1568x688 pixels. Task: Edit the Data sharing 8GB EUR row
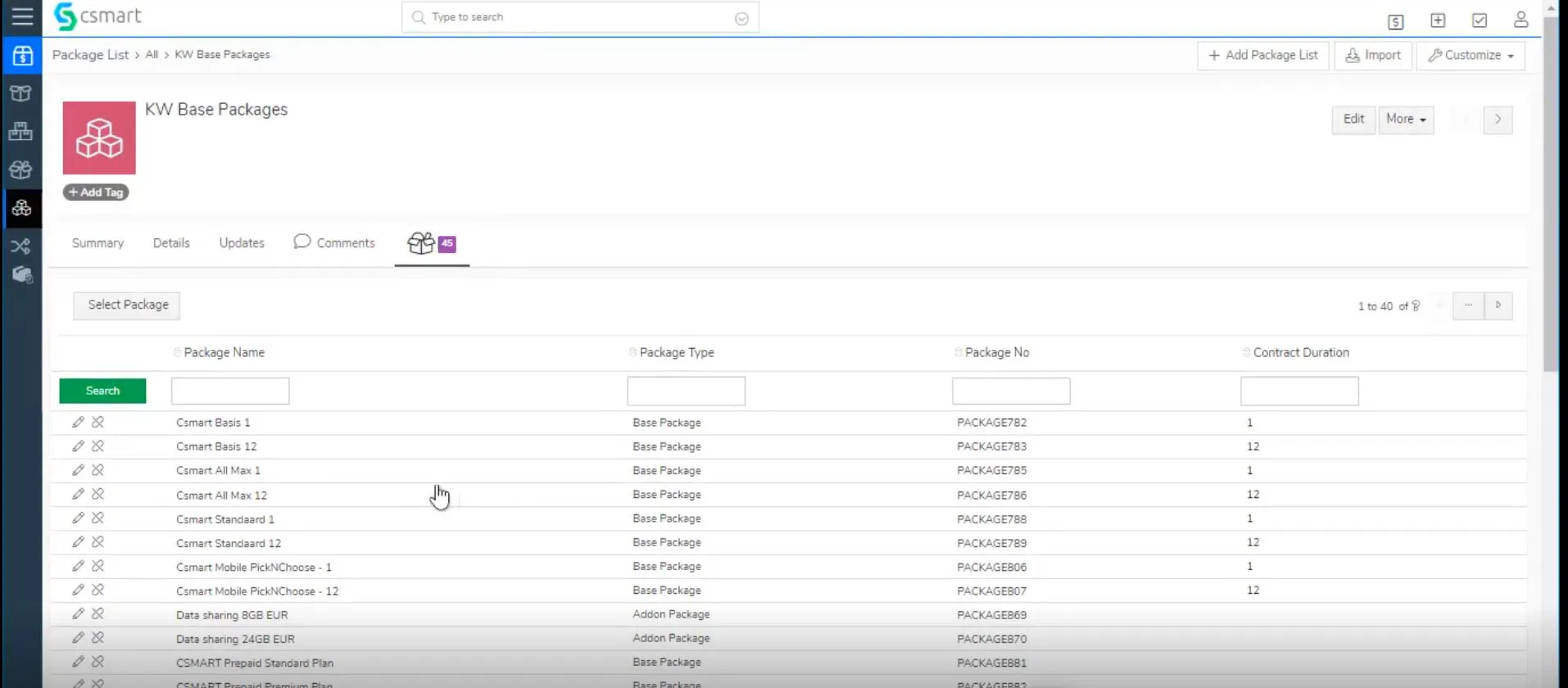click(78, 613)
